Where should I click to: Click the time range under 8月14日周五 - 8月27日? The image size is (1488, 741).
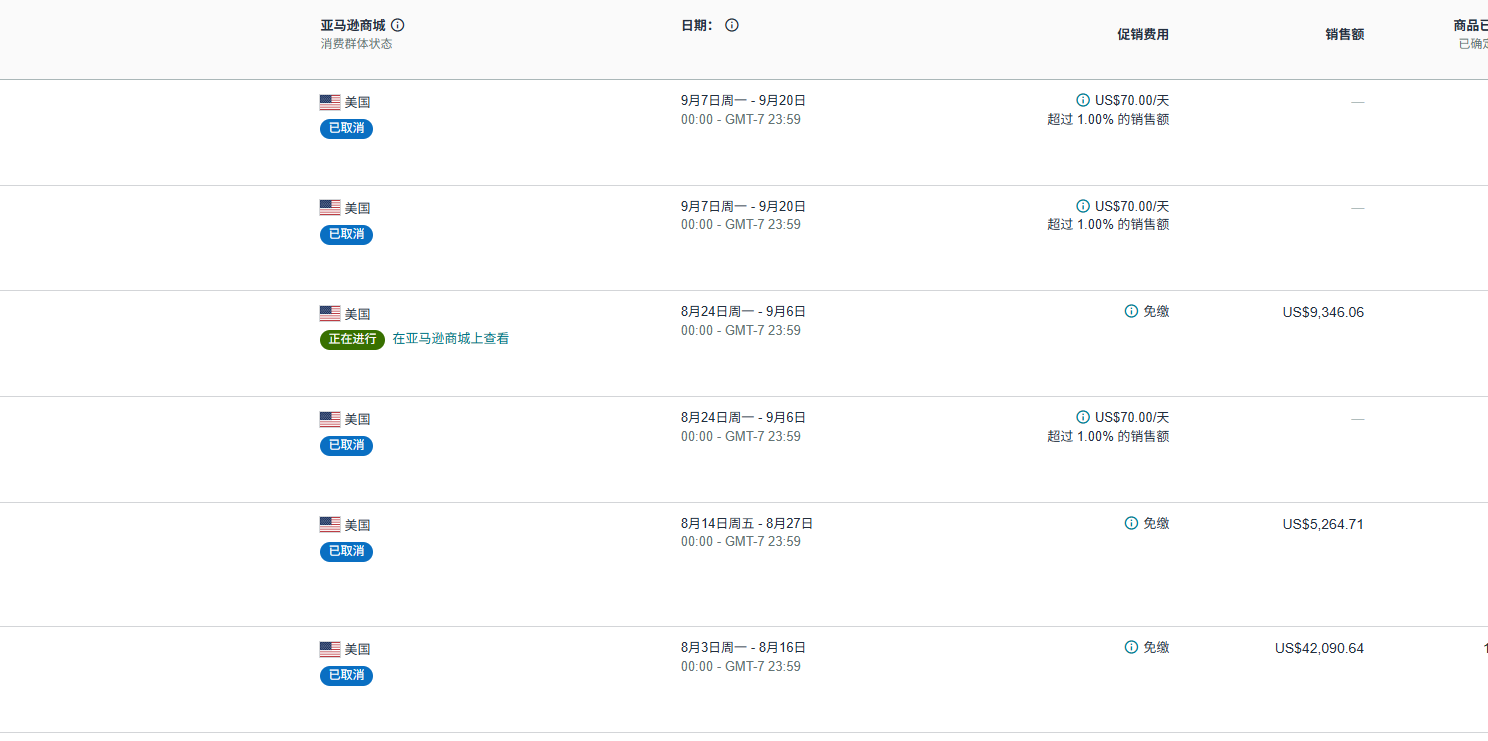[x=741, y=542]
